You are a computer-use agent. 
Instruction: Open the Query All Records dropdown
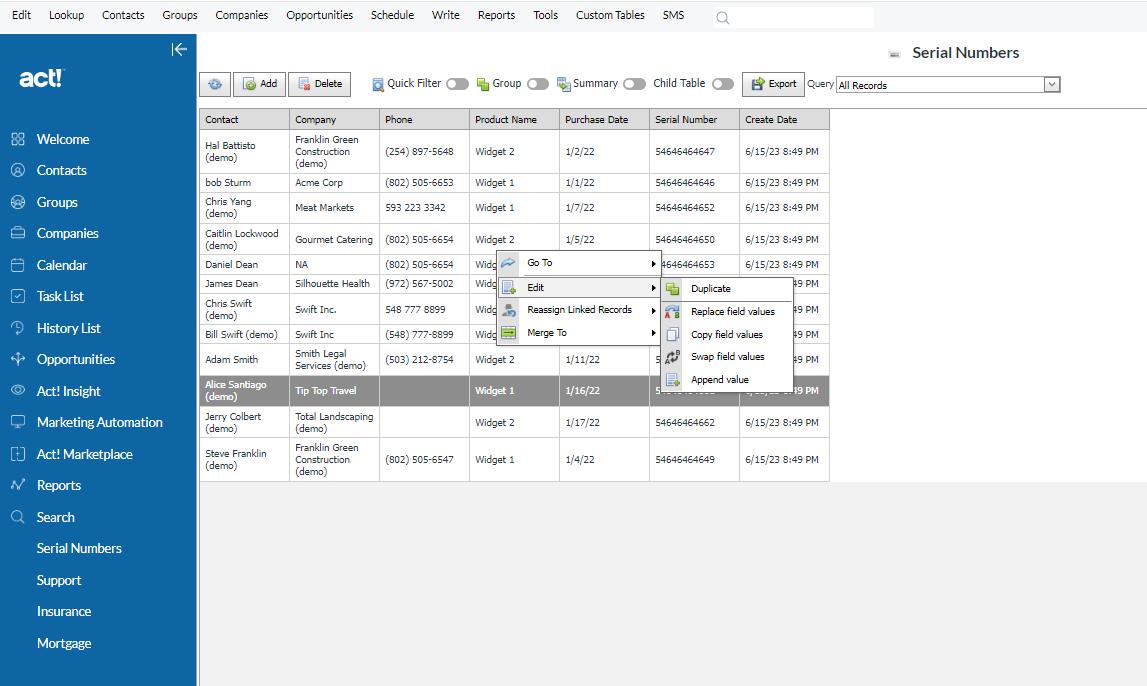pyautogui.click(x=1051, y=85)
